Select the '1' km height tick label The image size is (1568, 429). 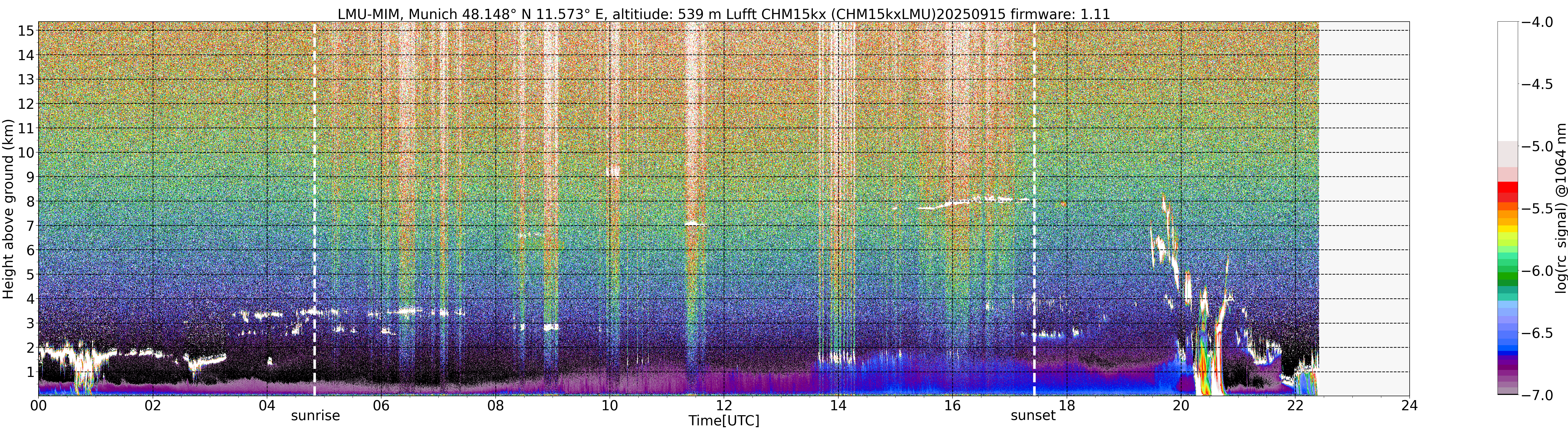(x=30, y=372)
